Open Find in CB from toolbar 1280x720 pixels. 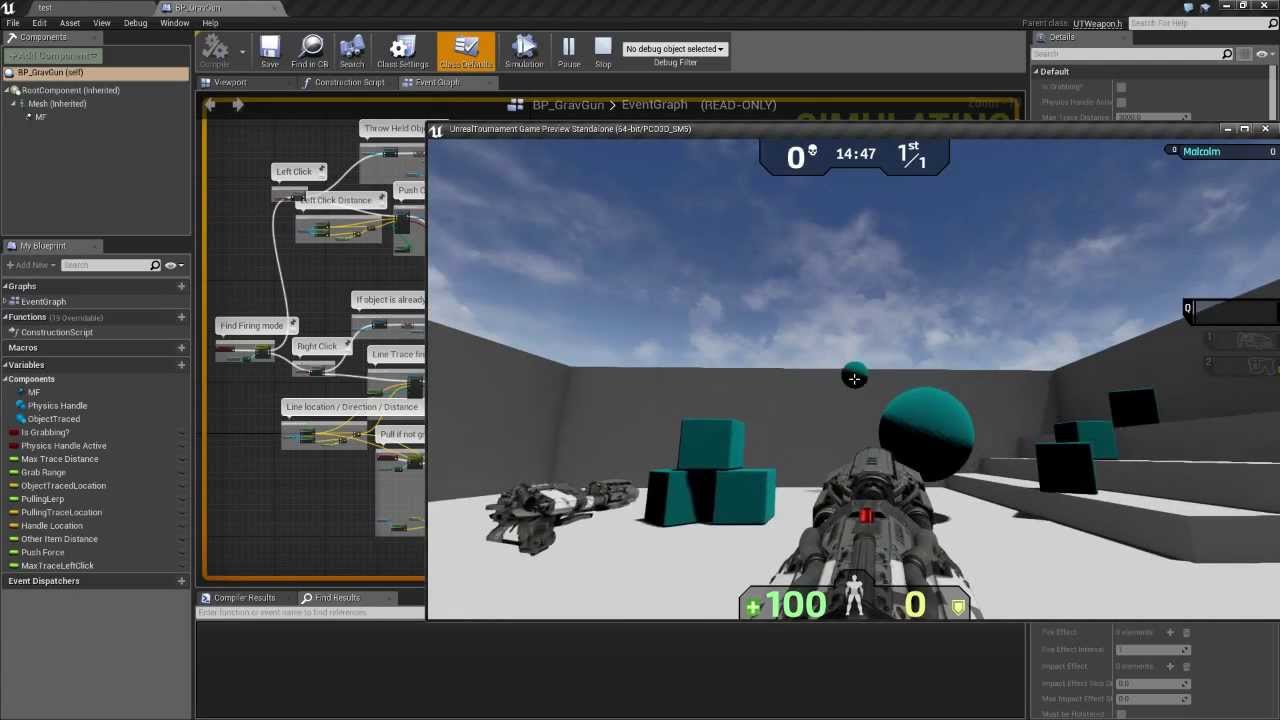(x=310, y=52)
